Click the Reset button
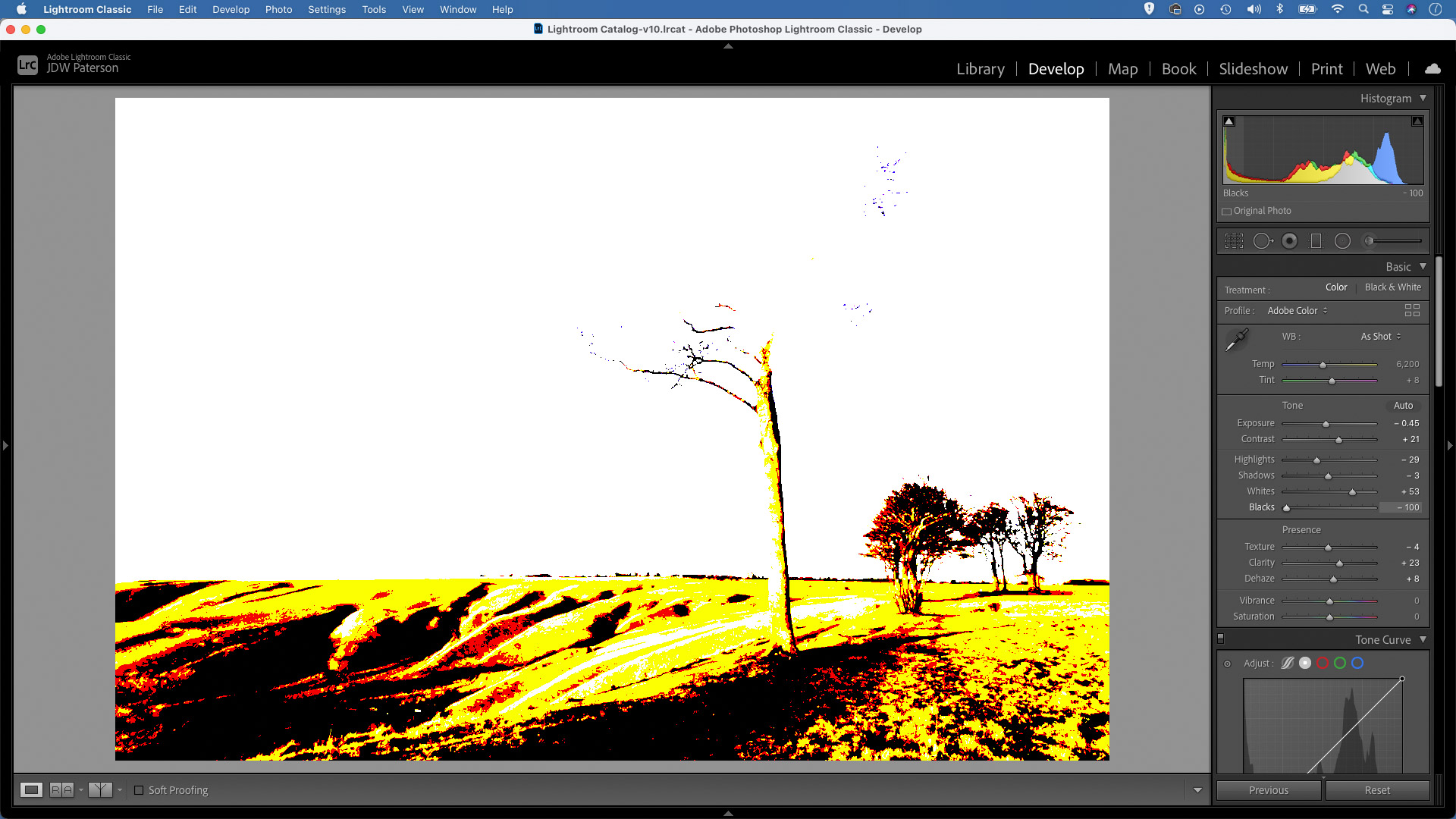 point(1377,790)
